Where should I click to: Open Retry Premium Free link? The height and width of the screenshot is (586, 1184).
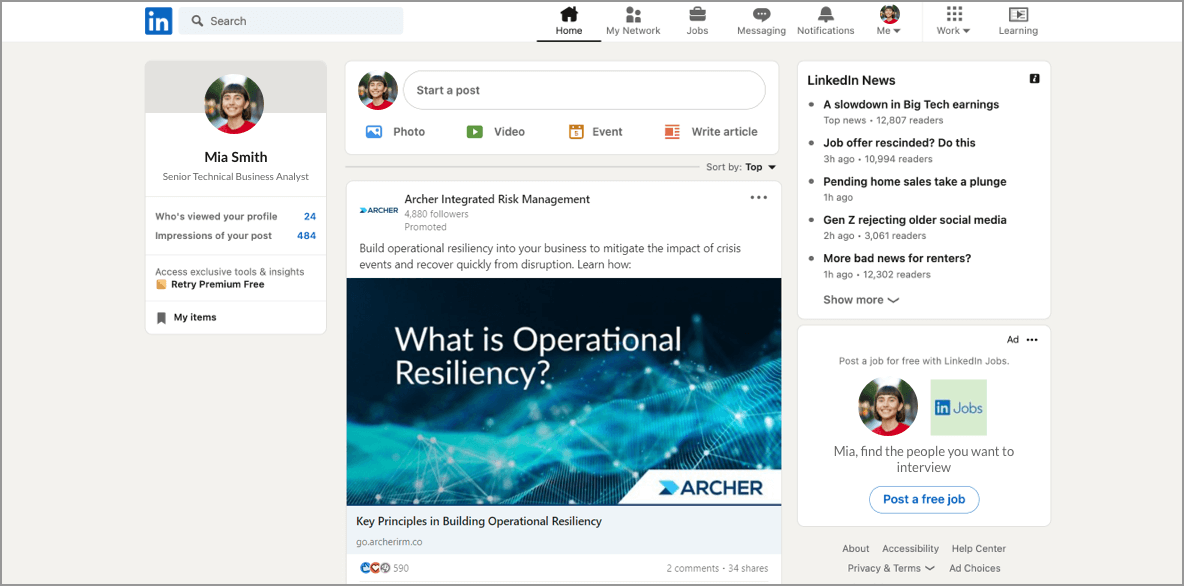[217, 285]
